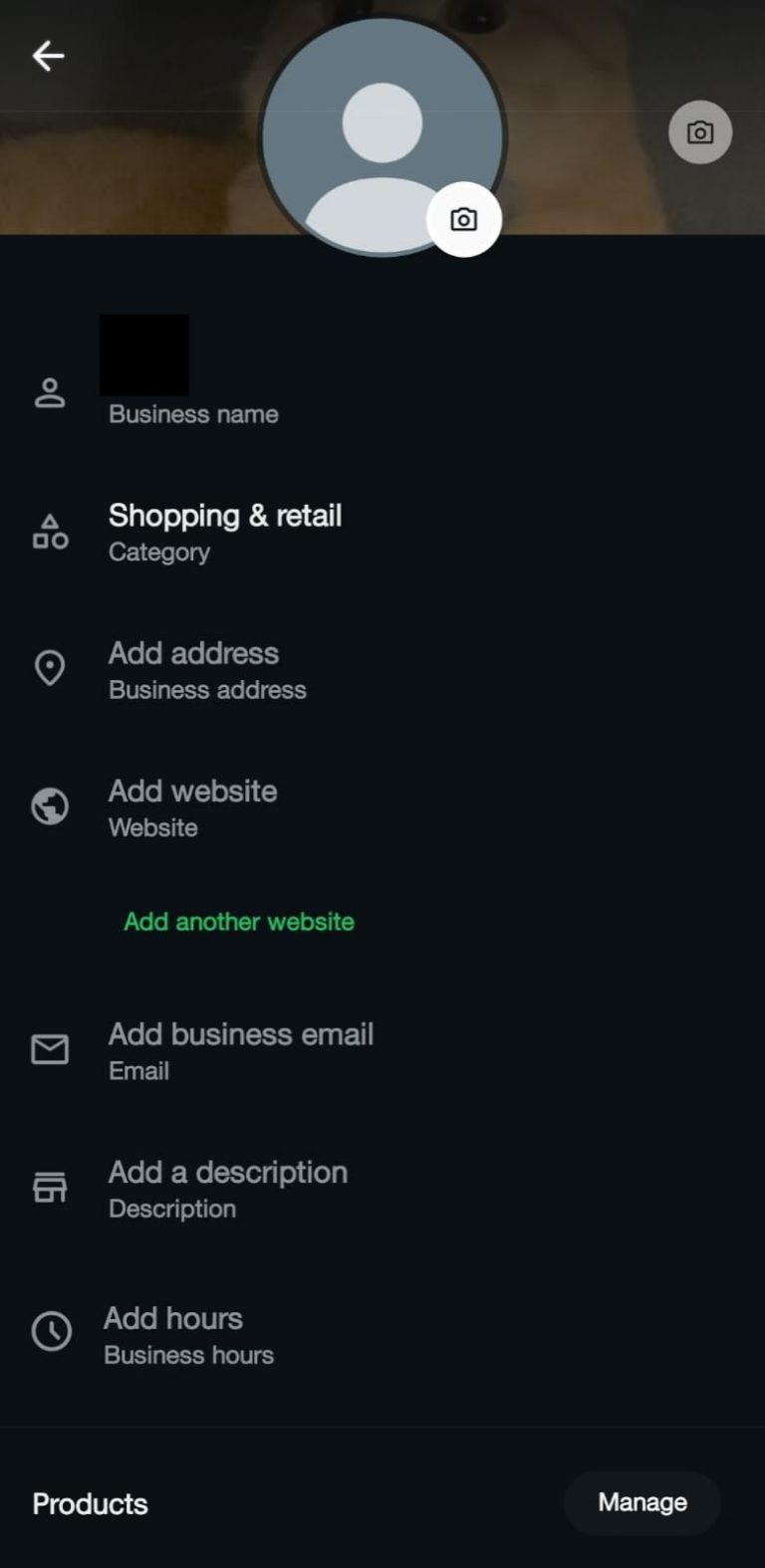Open the Manage products button
765x1568 pixels.
(x=641, y=1502)
